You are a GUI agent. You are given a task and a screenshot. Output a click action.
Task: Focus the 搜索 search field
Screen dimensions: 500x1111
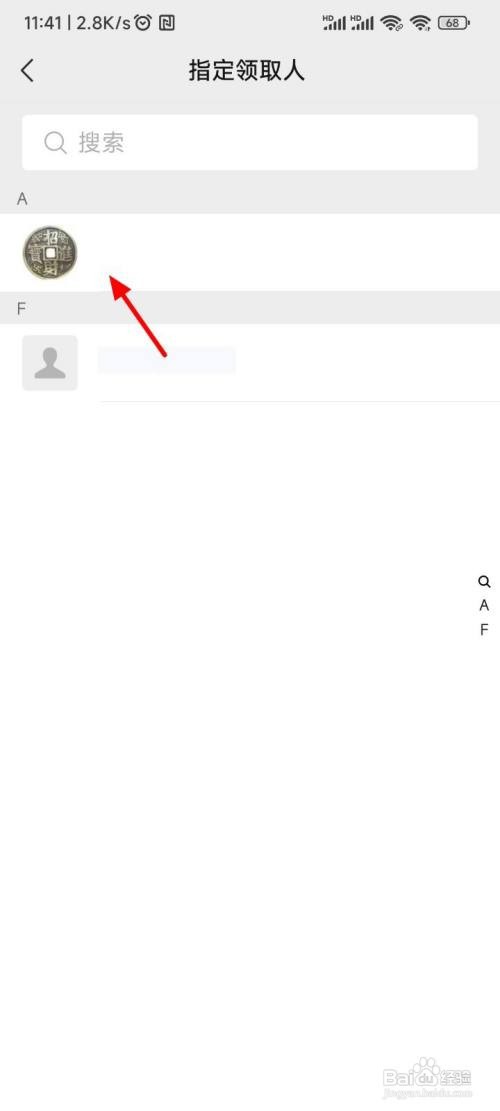point(250,142)
